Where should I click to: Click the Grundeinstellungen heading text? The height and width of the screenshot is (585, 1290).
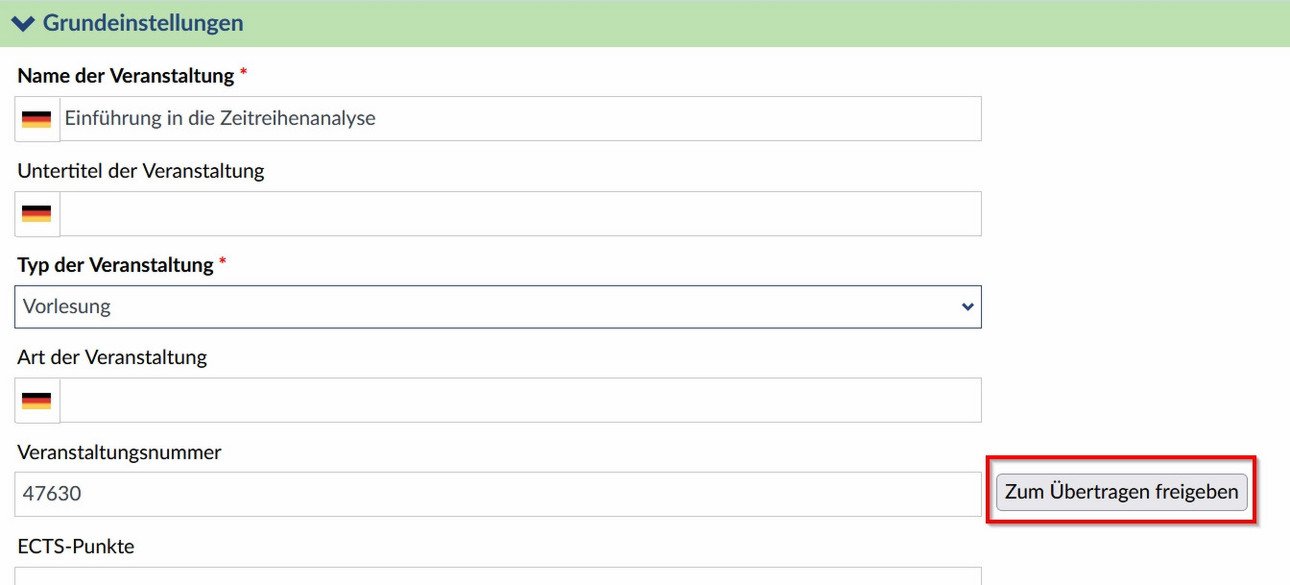click(143, 22)
